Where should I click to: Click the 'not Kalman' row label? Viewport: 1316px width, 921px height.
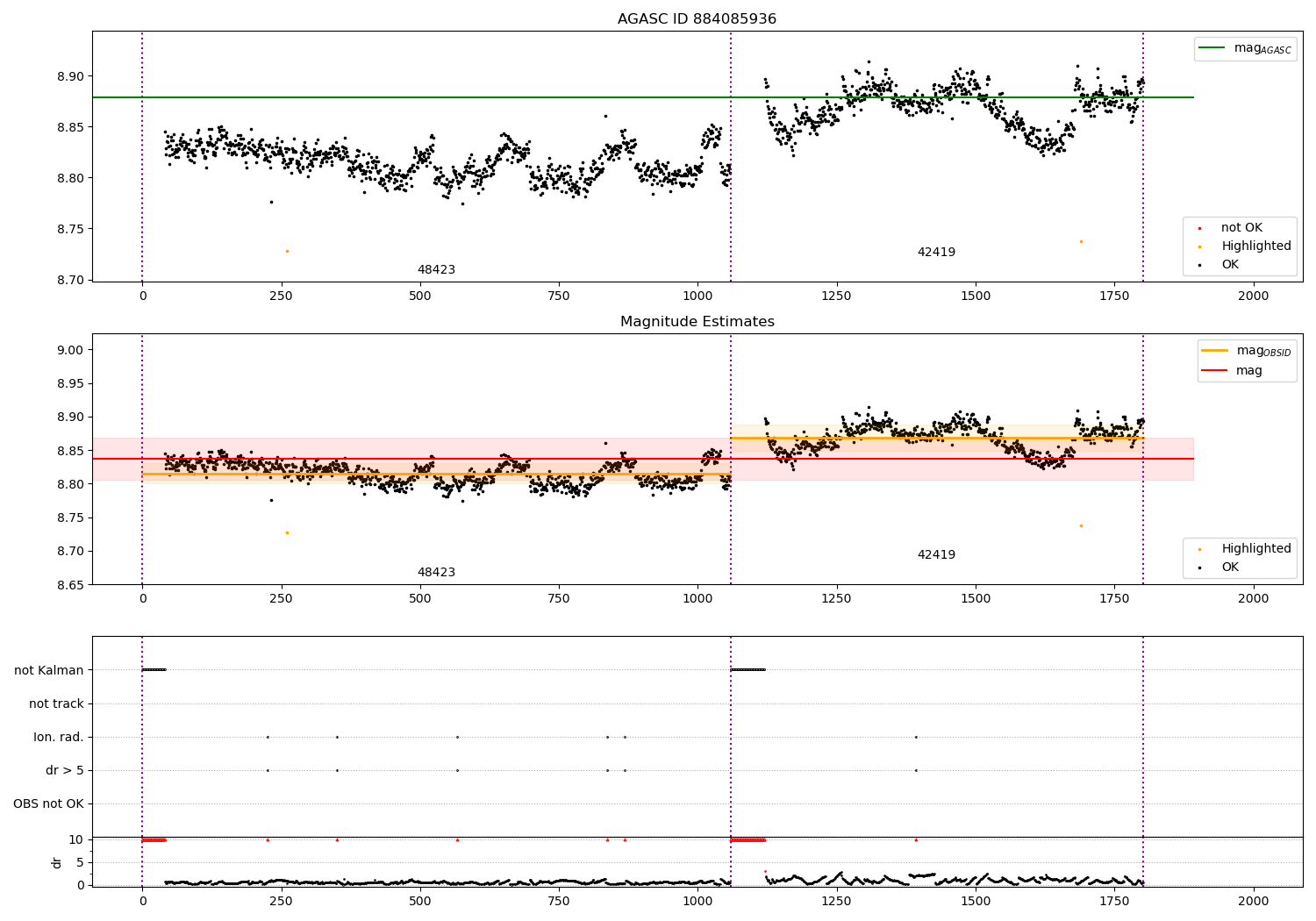tap(49, 670)
